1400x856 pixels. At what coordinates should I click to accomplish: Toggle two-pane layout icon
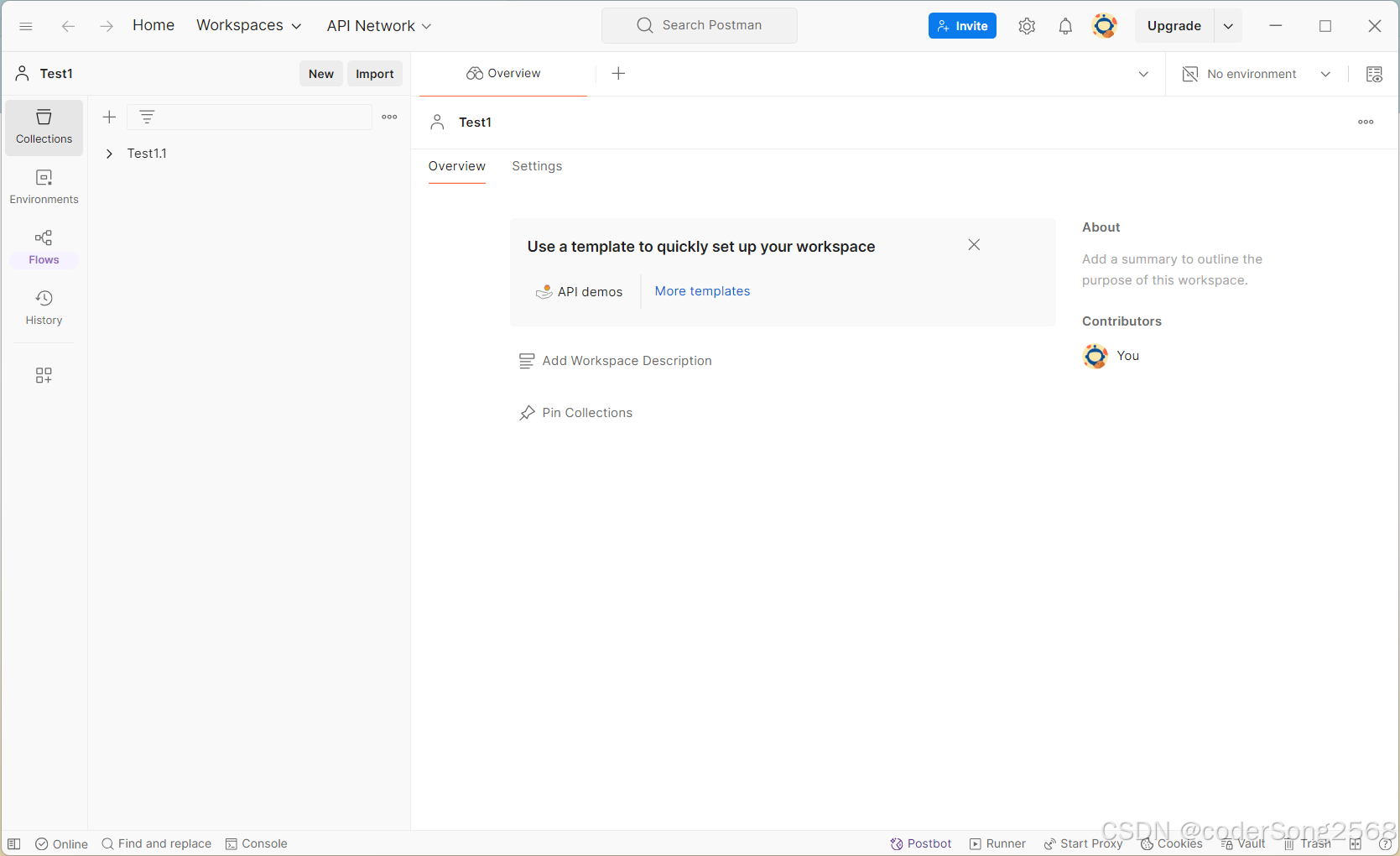(x=1356, y=844)
